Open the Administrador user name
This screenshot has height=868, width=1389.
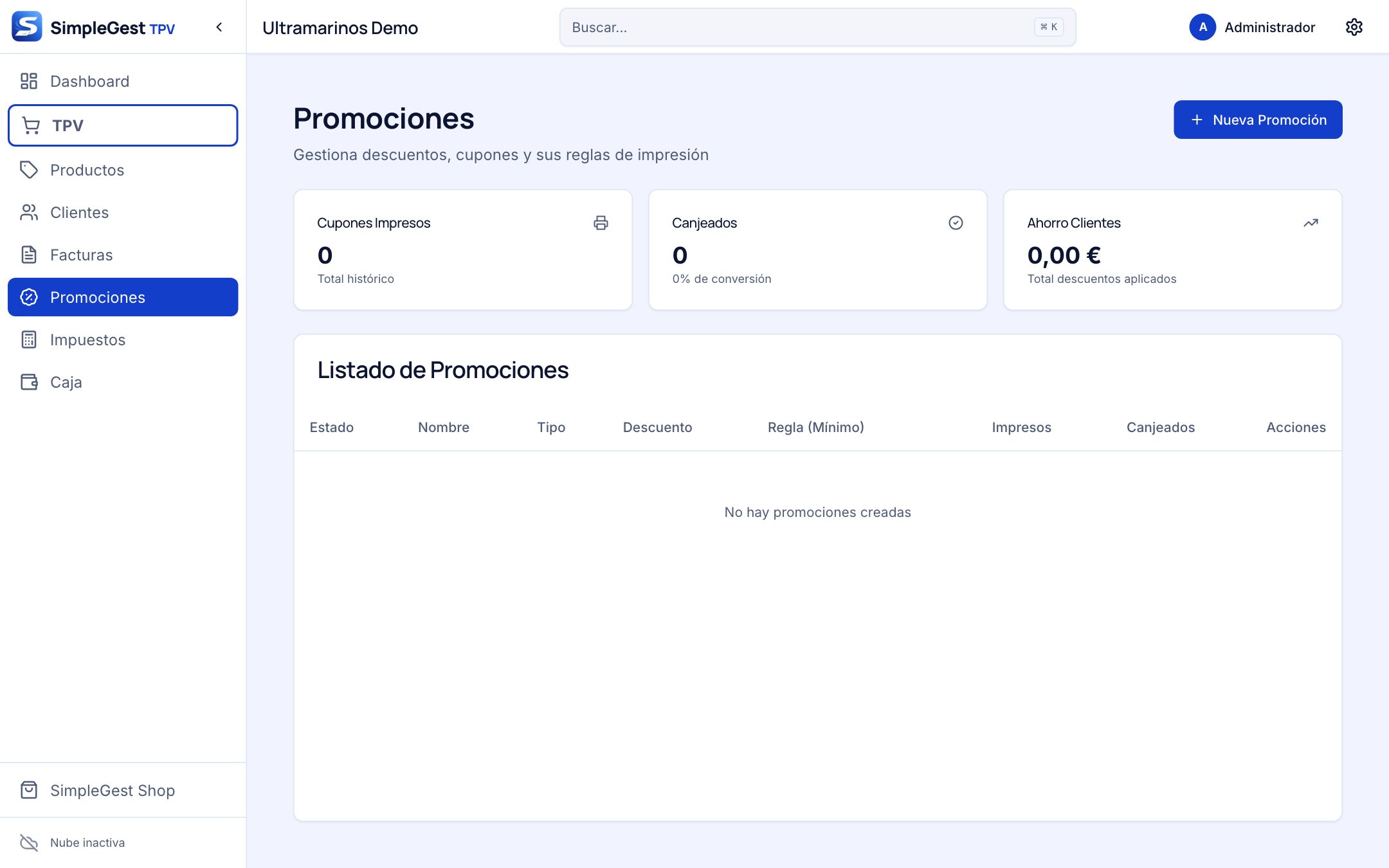click(x=1269, y=27)
